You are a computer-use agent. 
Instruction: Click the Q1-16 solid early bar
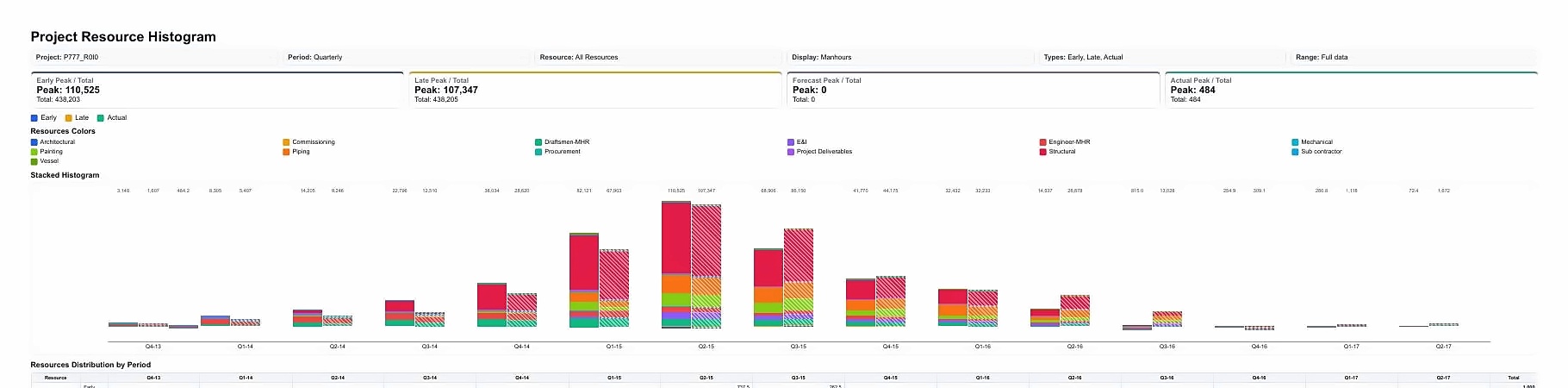click(x=953, y=308)
